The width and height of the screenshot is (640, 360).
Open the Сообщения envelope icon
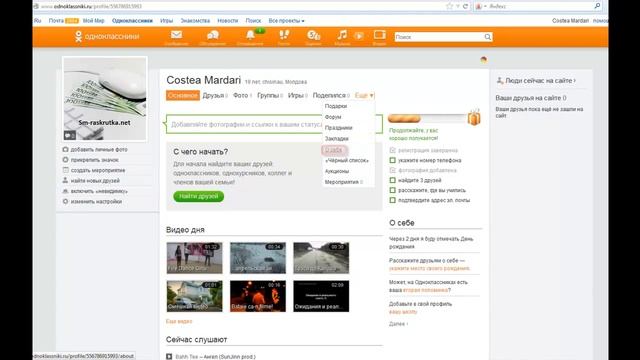click(176, 35)
